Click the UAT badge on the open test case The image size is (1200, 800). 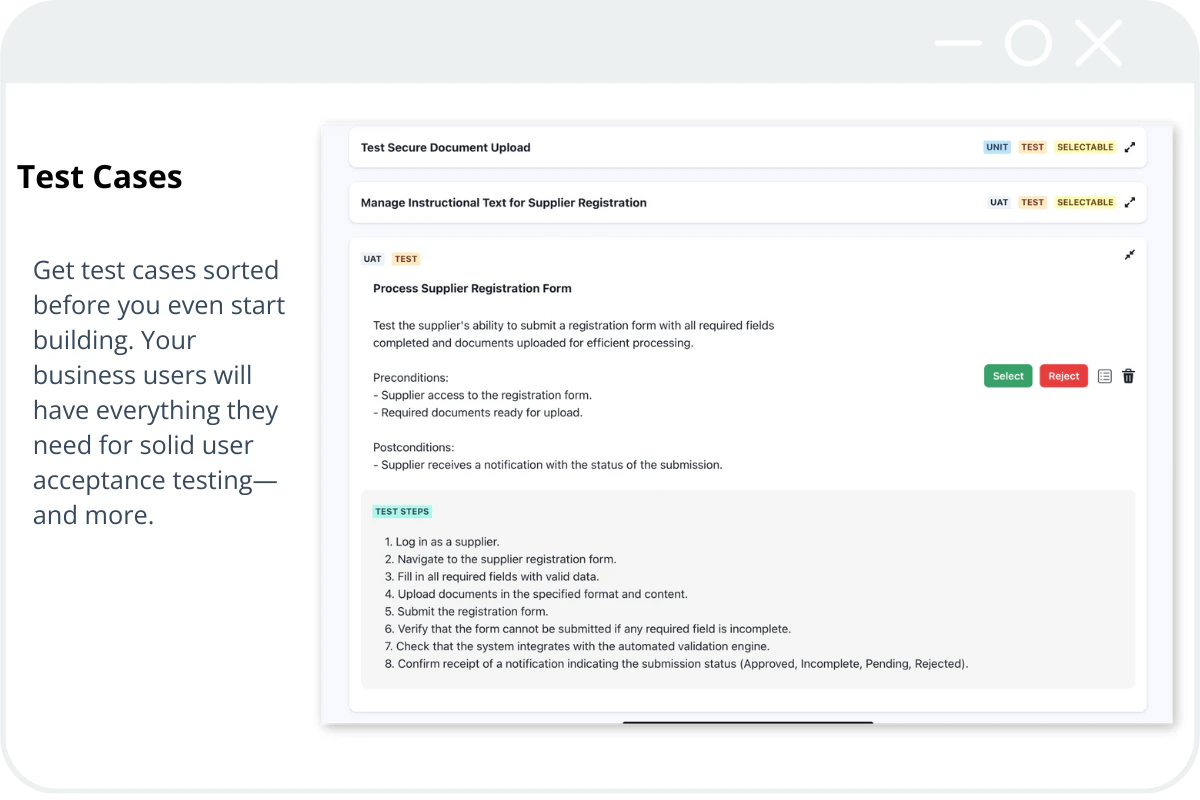click(371, 258)
